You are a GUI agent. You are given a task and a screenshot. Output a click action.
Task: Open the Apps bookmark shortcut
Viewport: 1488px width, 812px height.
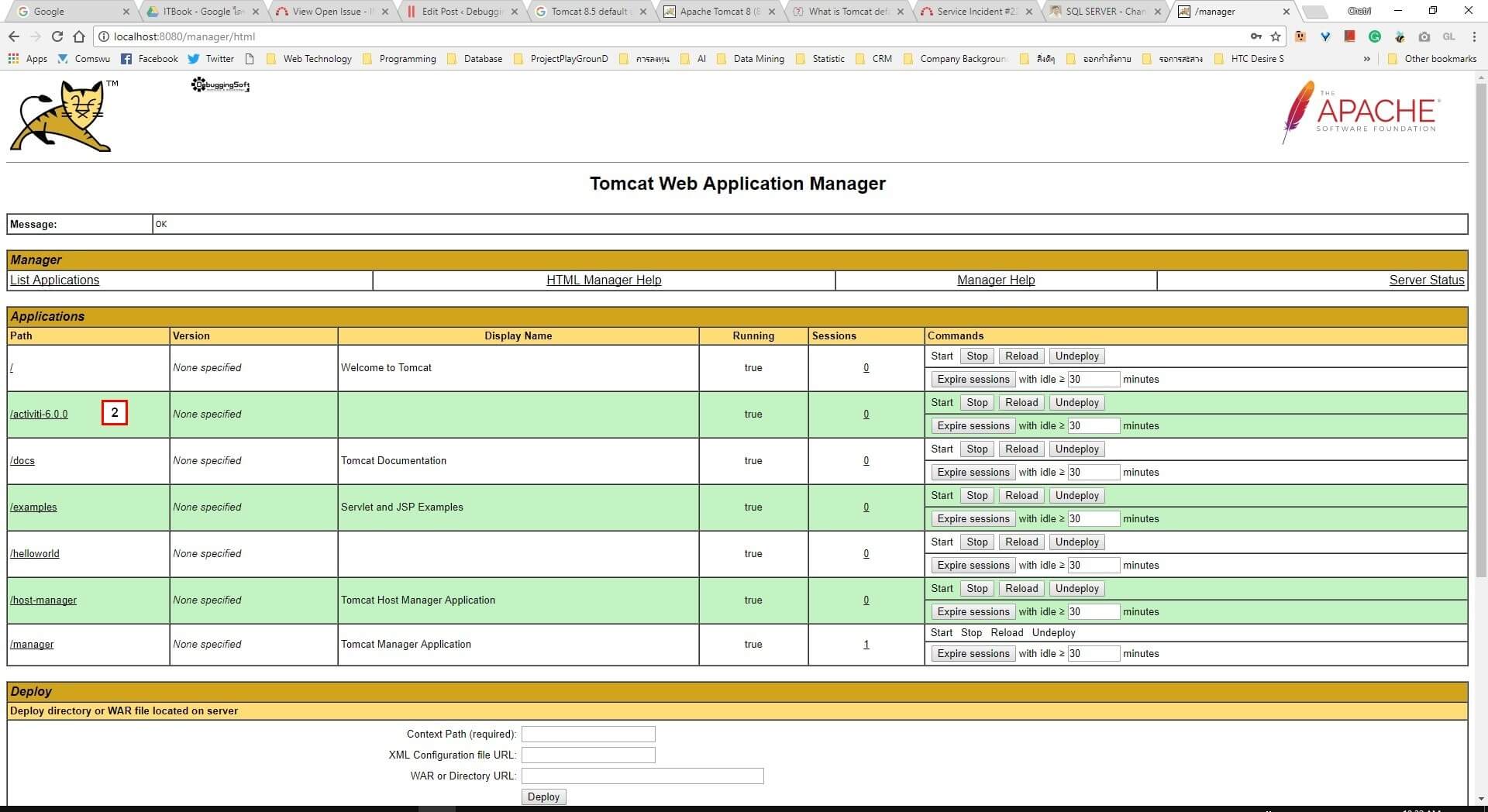[28, 59]
